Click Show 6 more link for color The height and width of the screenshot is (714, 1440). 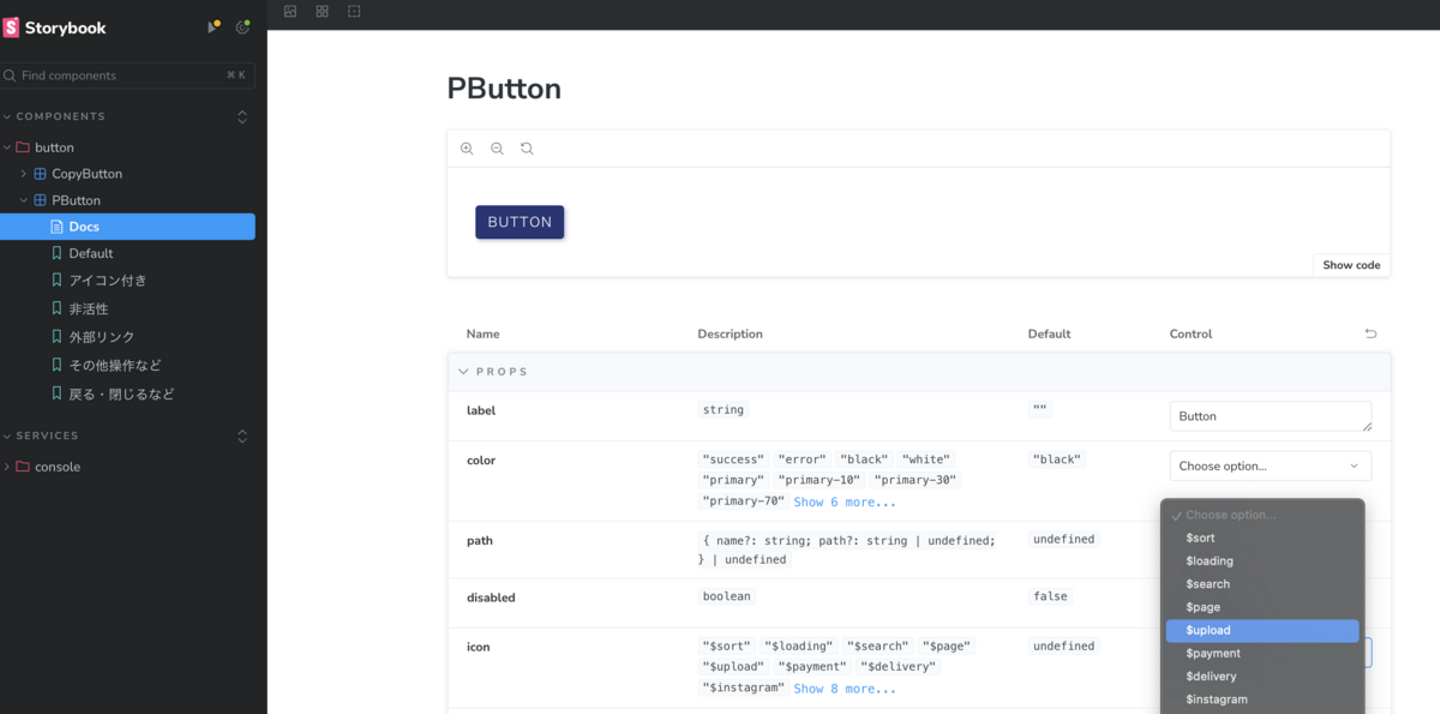click(x=845, y=502)
